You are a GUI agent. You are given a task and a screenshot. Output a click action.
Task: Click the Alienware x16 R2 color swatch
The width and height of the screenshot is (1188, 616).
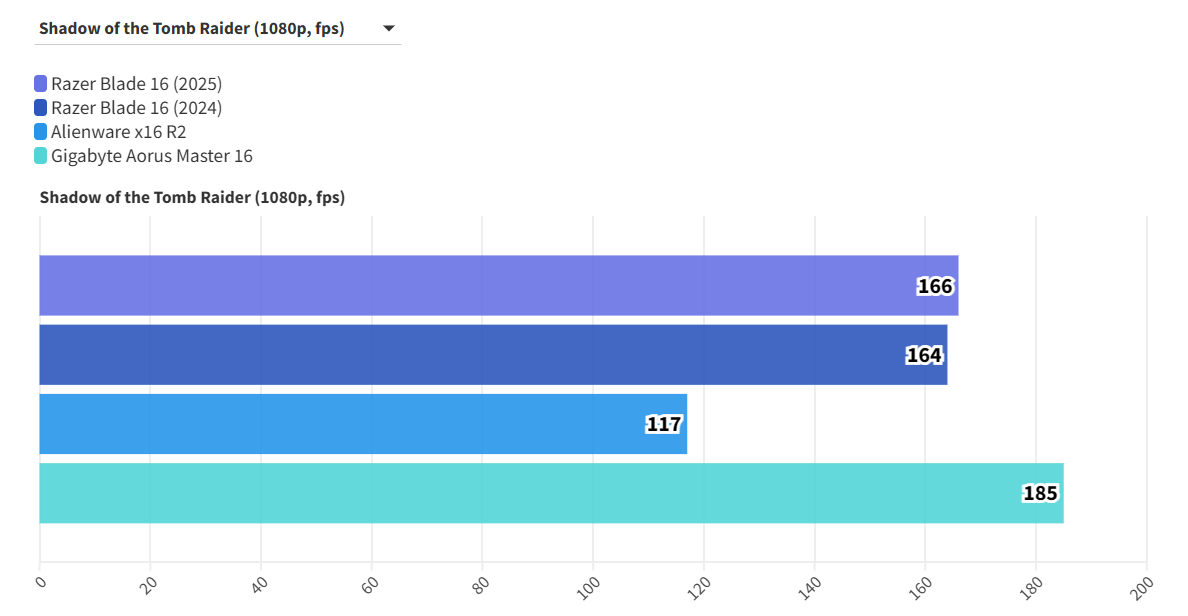pyautogui.click(x=41, y=132)
